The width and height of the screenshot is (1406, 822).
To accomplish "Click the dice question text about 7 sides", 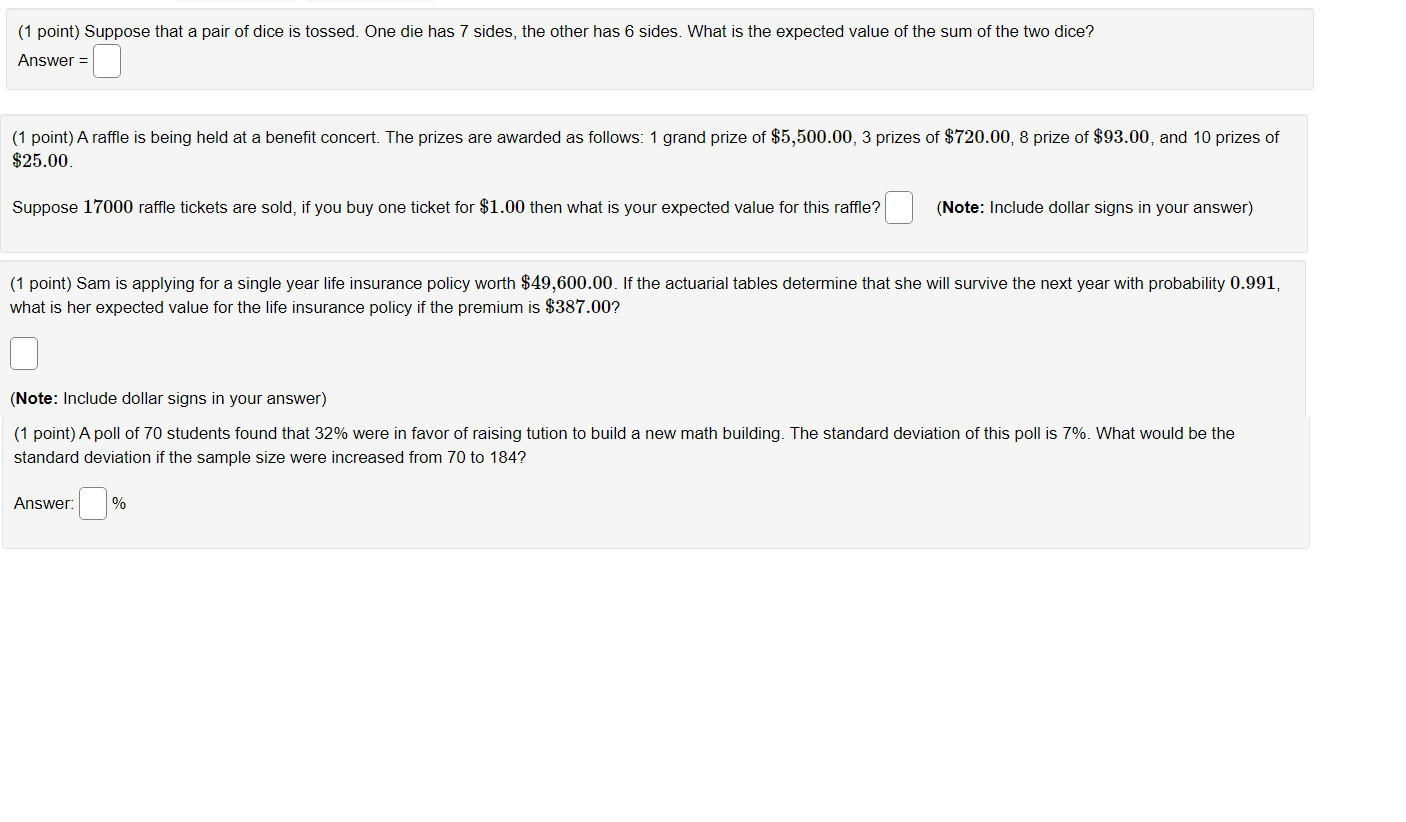I will 556,32.
